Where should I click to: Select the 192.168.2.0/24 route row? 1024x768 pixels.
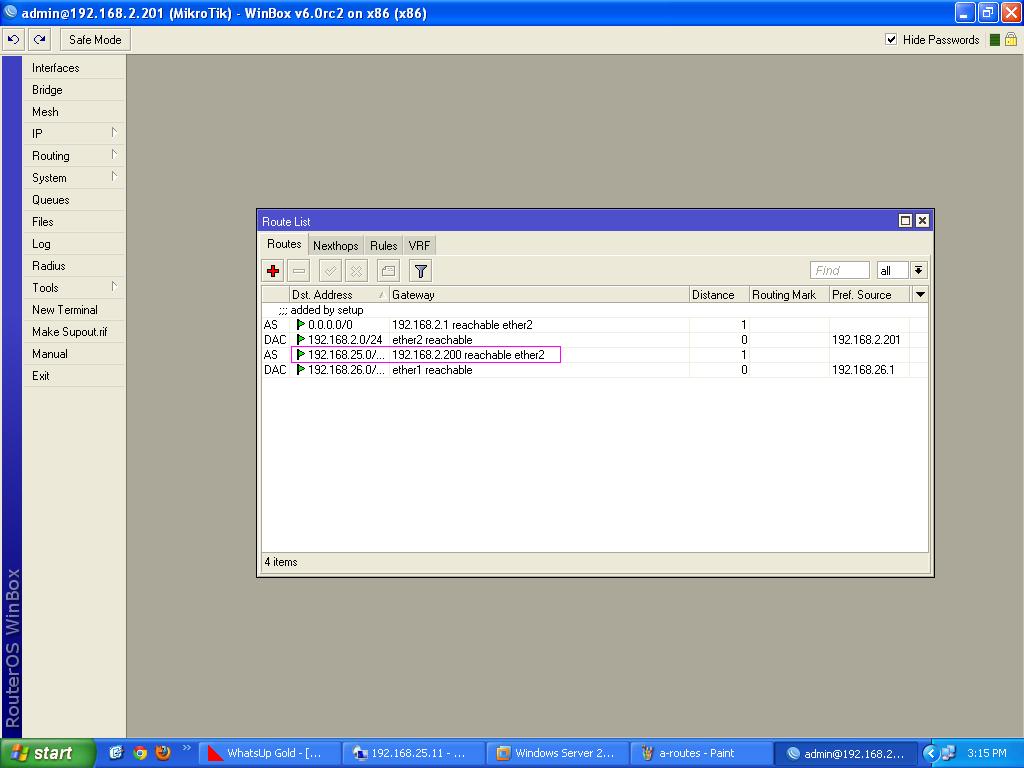[594, 340]
